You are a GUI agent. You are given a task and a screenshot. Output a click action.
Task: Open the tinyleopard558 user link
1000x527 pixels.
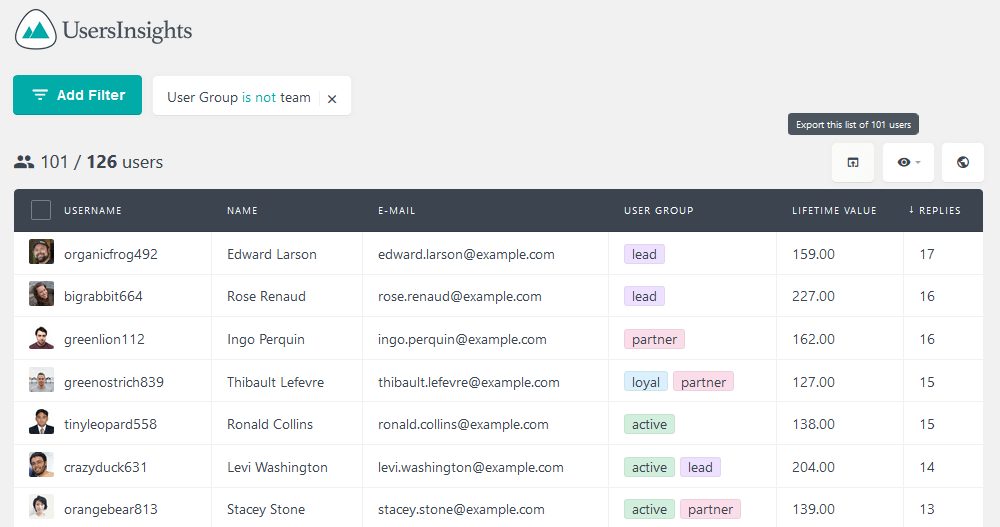[110, 424]
